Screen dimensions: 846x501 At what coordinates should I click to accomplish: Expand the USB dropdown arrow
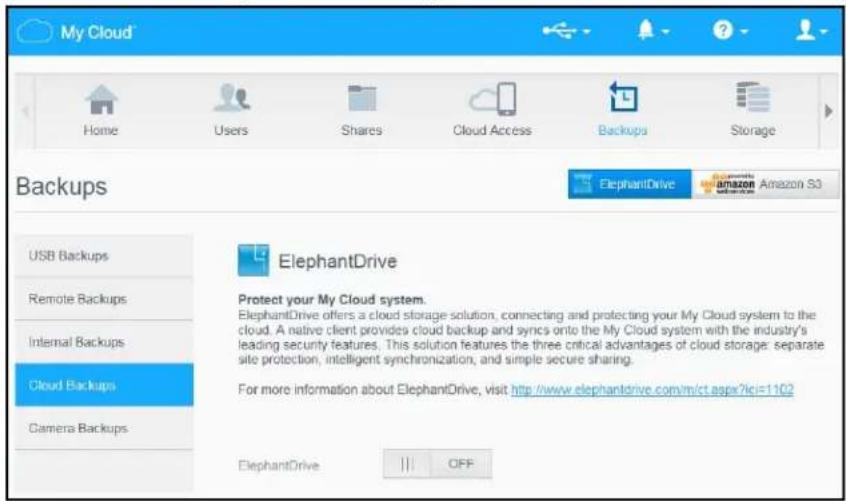[586, 32]
